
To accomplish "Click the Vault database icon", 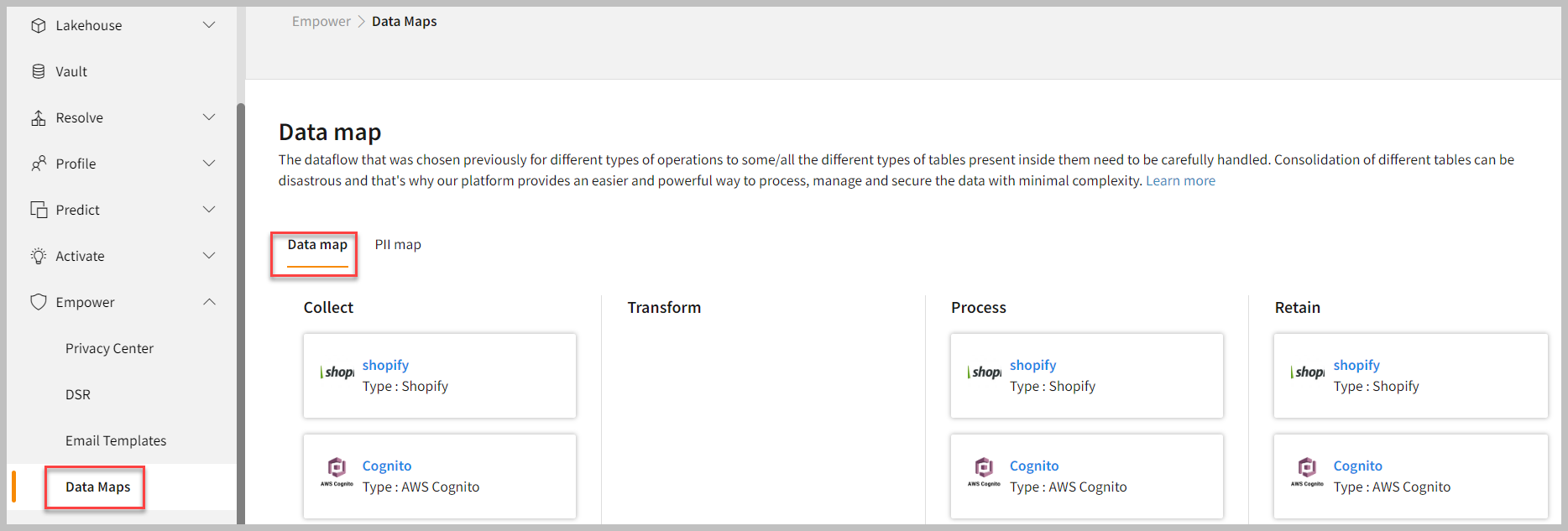I will pyautogui.click(x=38, y=71).
